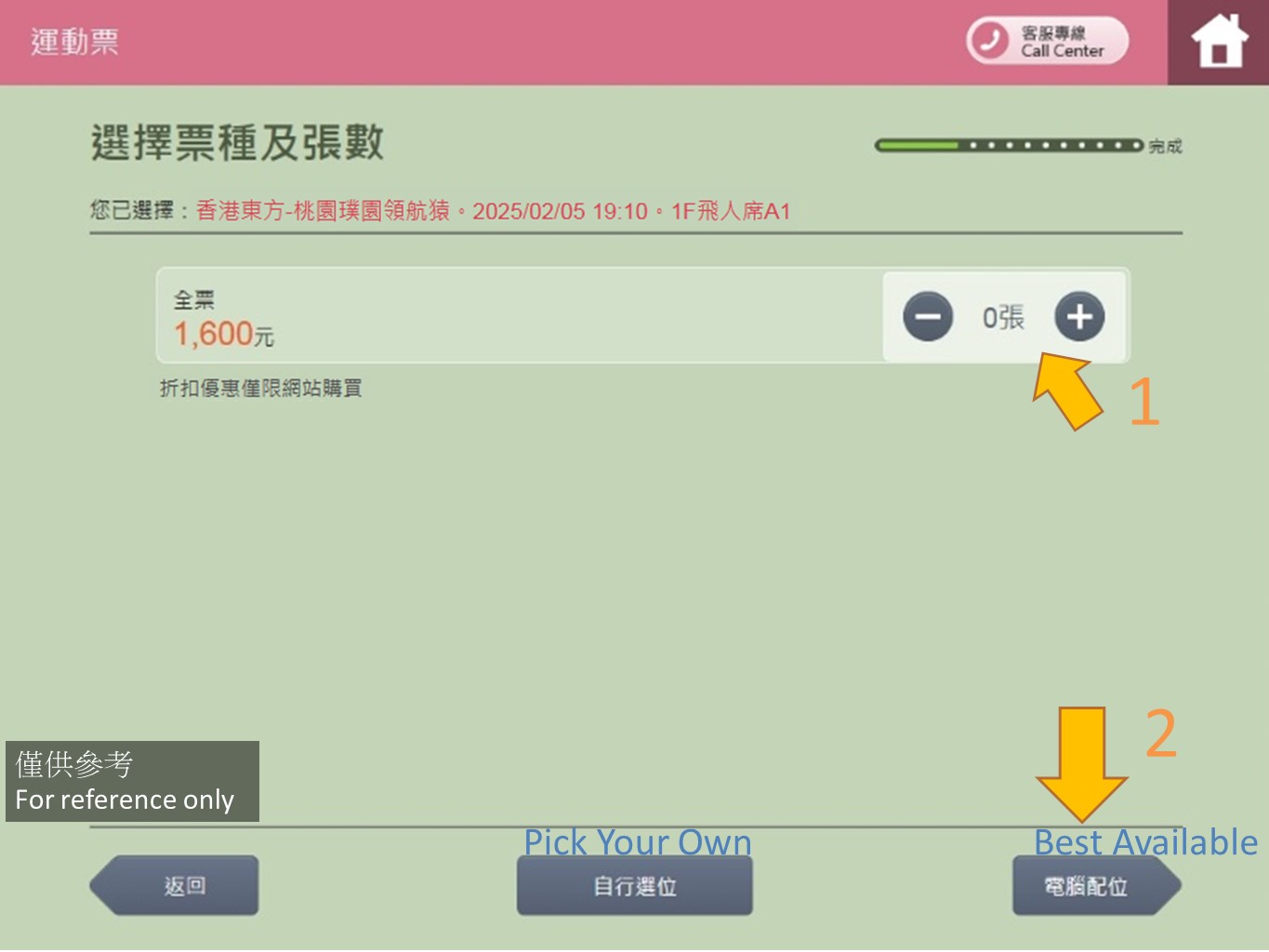This screenshot has height=952, width=1269.
Task: Click the 0張 ticket quantity display
Action: click(1003, 318)
